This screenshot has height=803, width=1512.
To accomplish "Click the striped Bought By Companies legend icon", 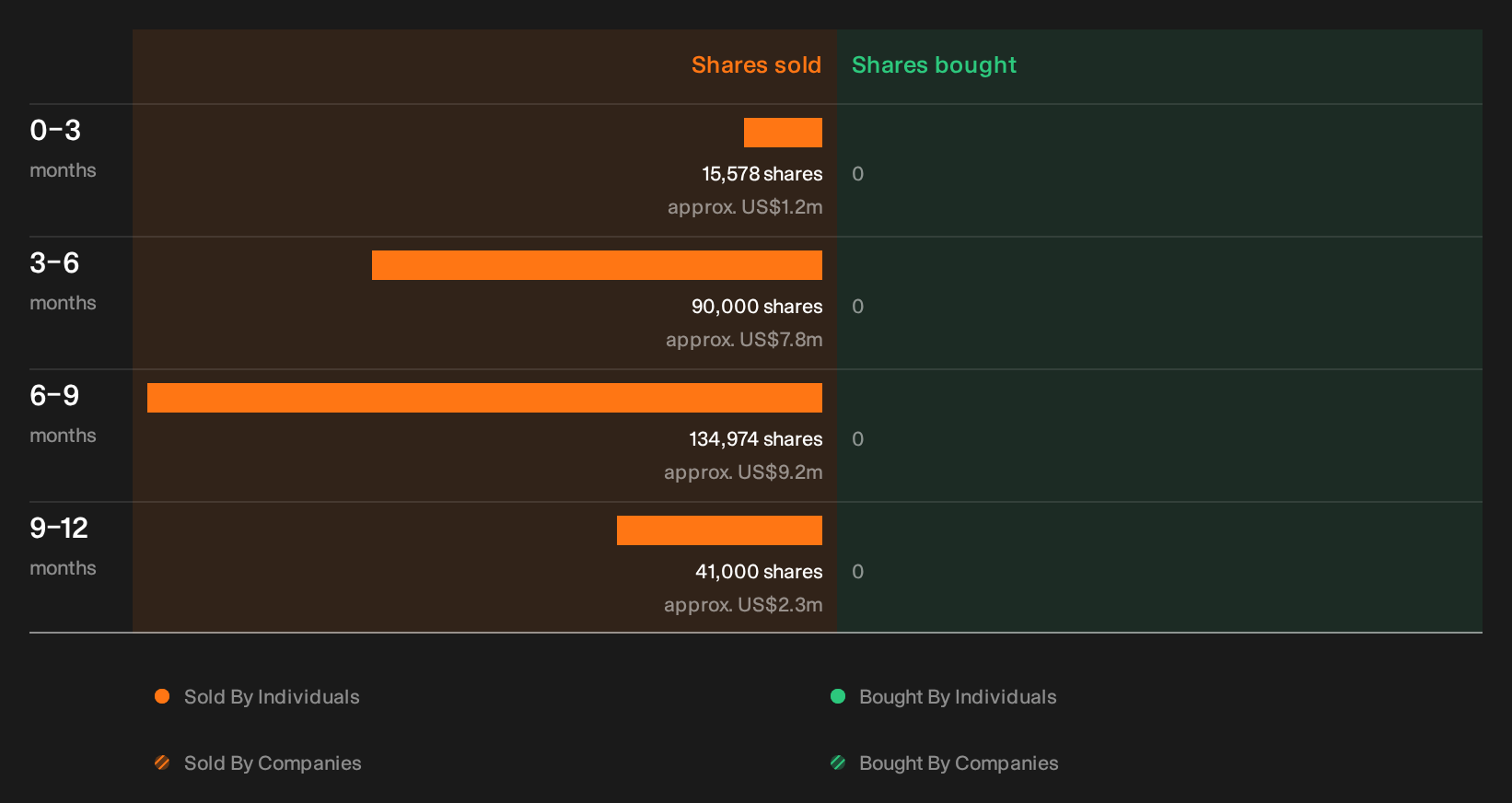I will (x=838, y=762).
